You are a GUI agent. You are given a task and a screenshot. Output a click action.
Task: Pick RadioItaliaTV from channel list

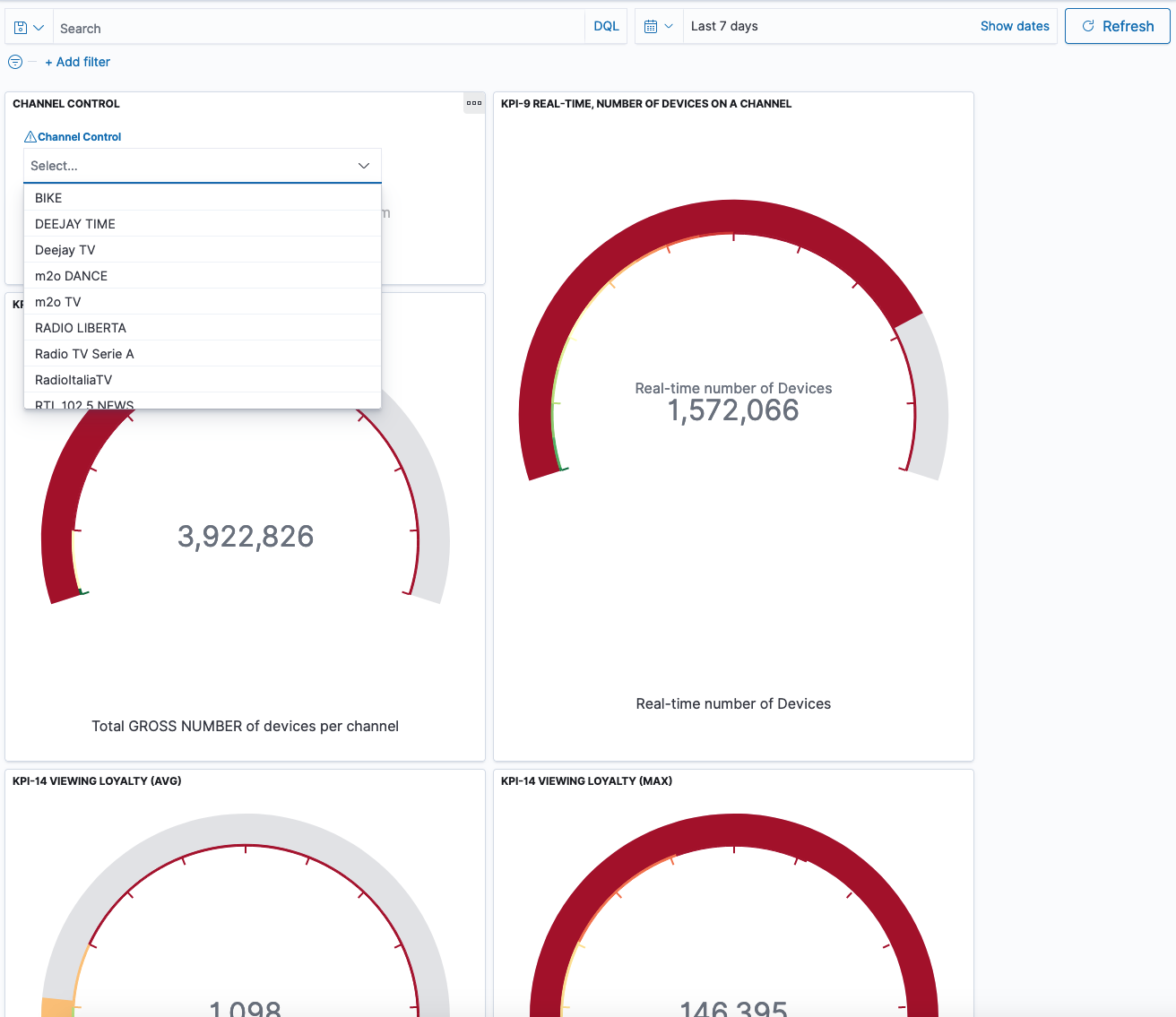click(73, 380)
